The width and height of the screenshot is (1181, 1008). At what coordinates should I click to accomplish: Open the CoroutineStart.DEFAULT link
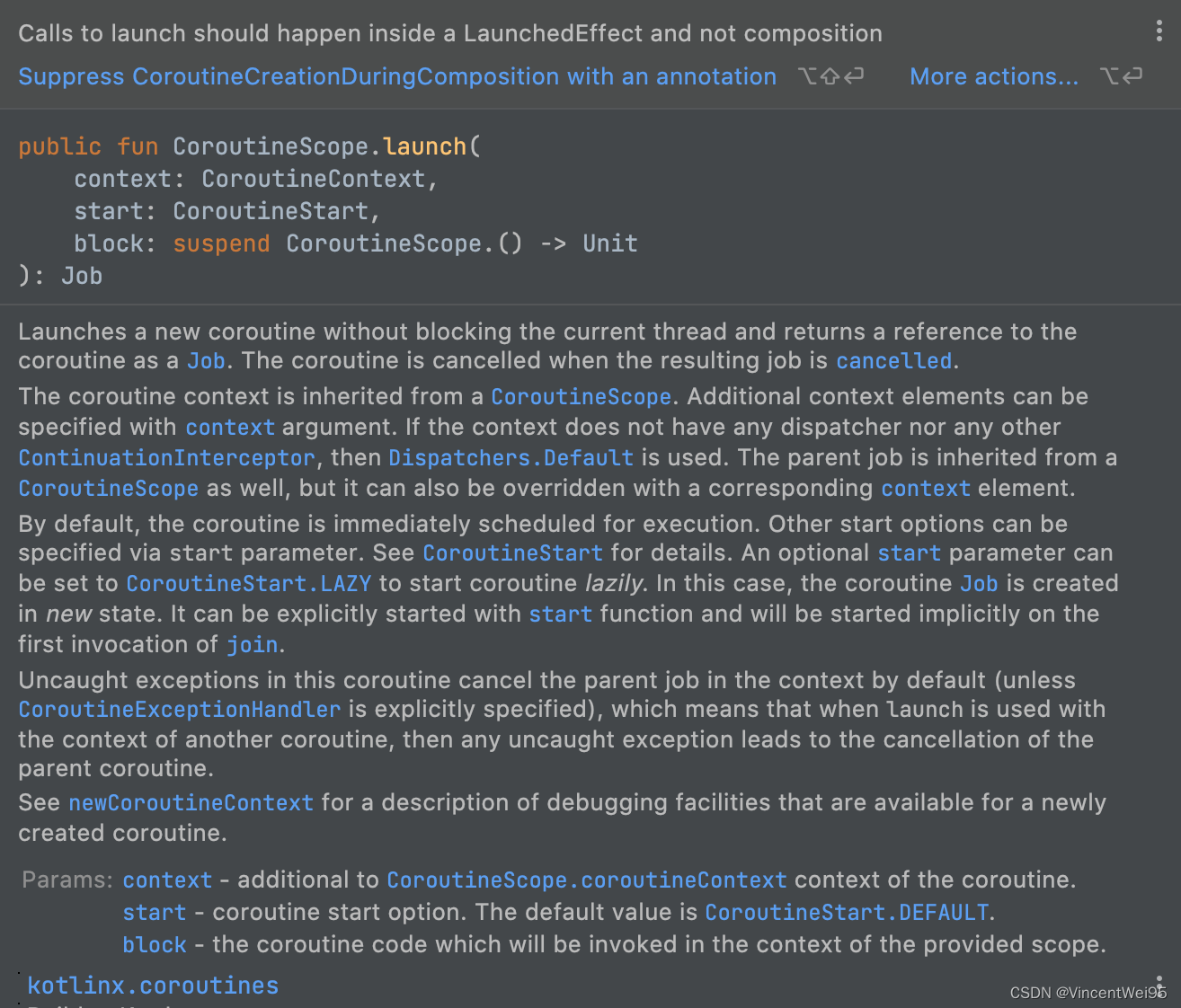(846, 913)
